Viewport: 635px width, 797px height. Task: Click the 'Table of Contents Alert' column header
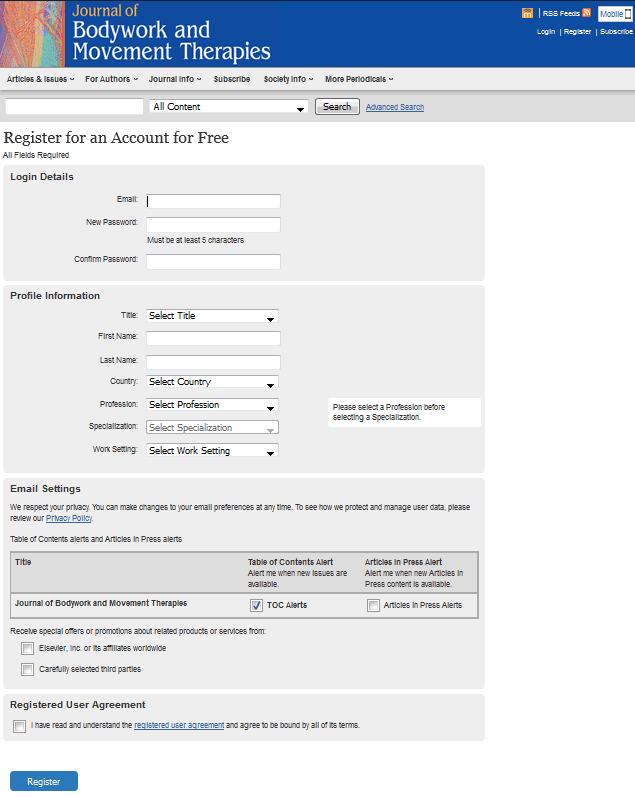coord(290,562)
